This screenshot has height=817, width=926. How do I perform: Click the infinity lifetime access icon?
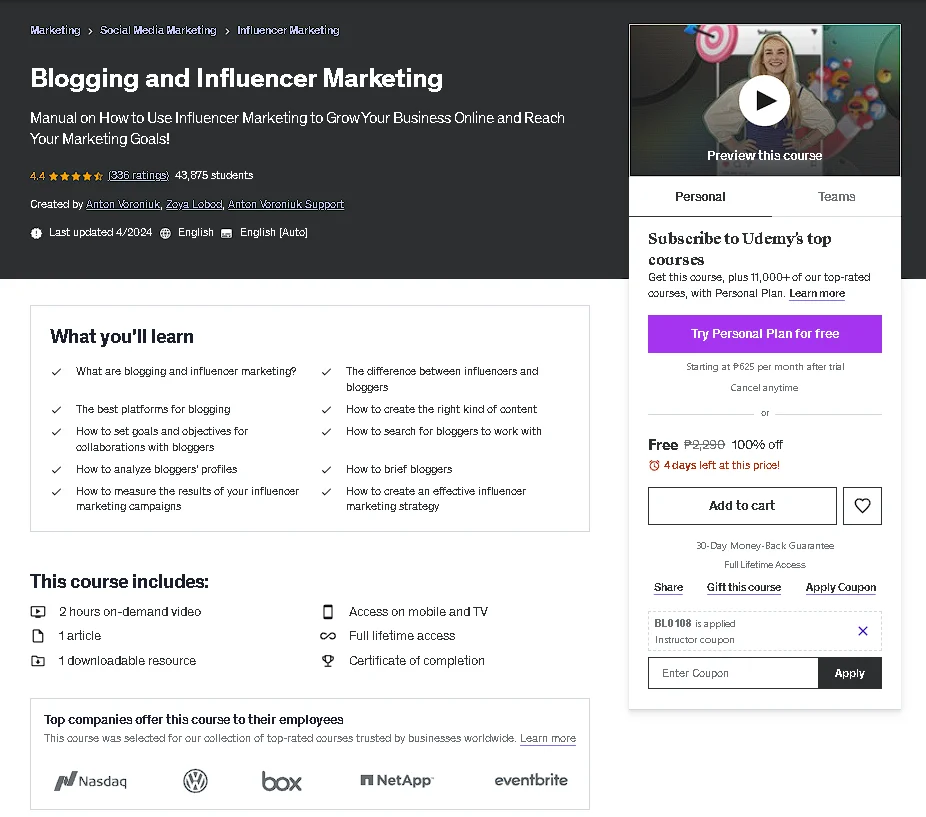[x=328, y=636]
